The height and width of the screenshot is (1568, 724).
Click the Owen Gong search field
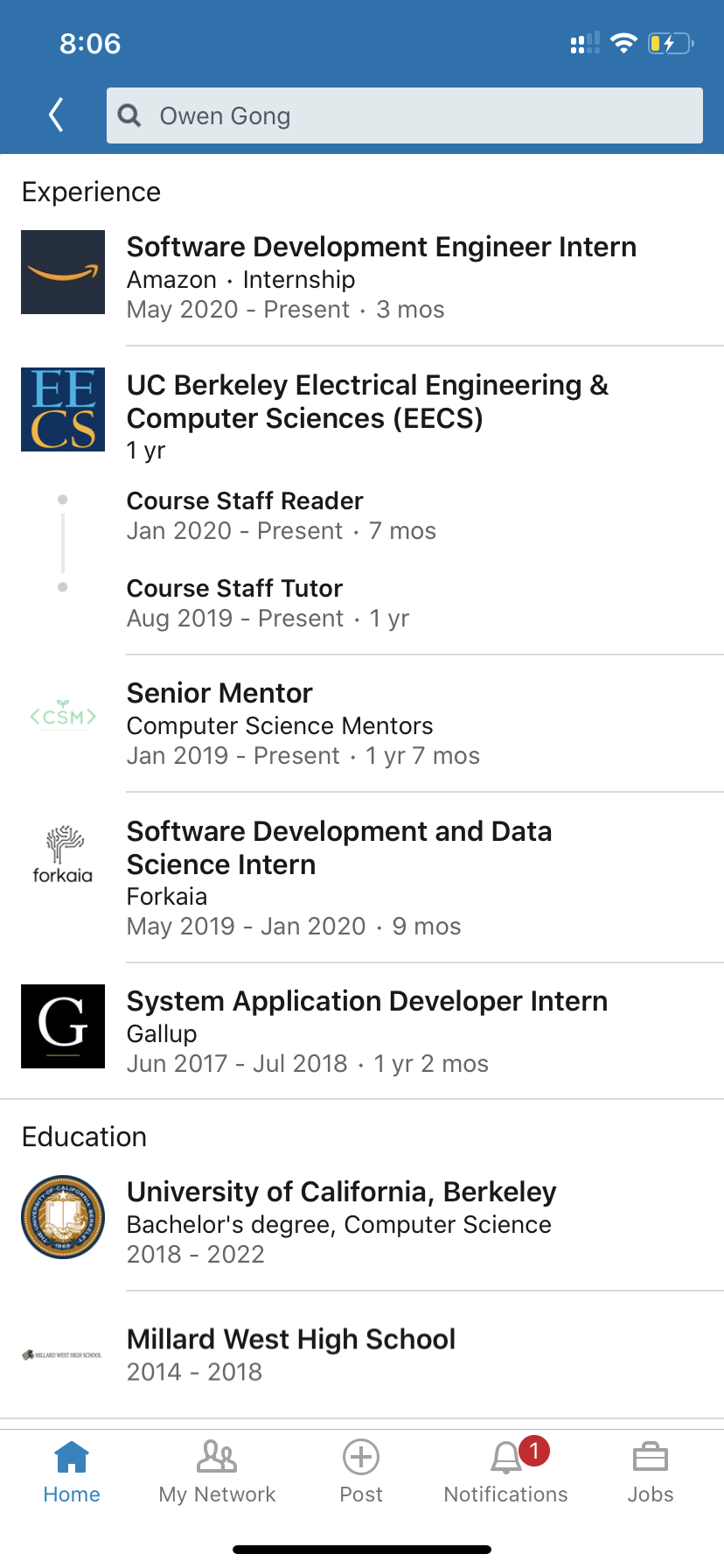[420, 115]
